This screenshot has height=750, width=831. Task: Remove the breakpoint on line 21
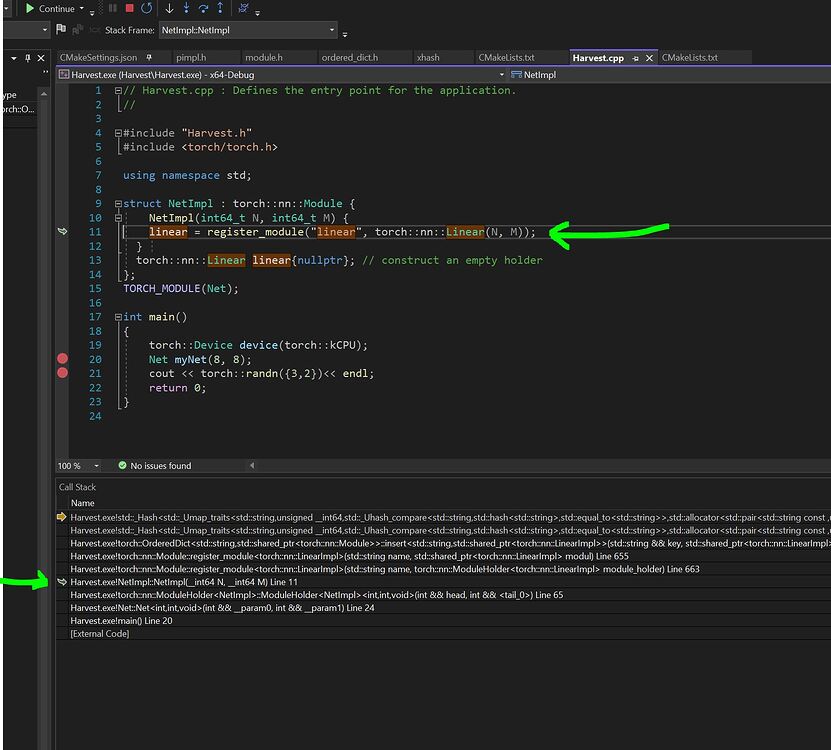click(63, 372)
